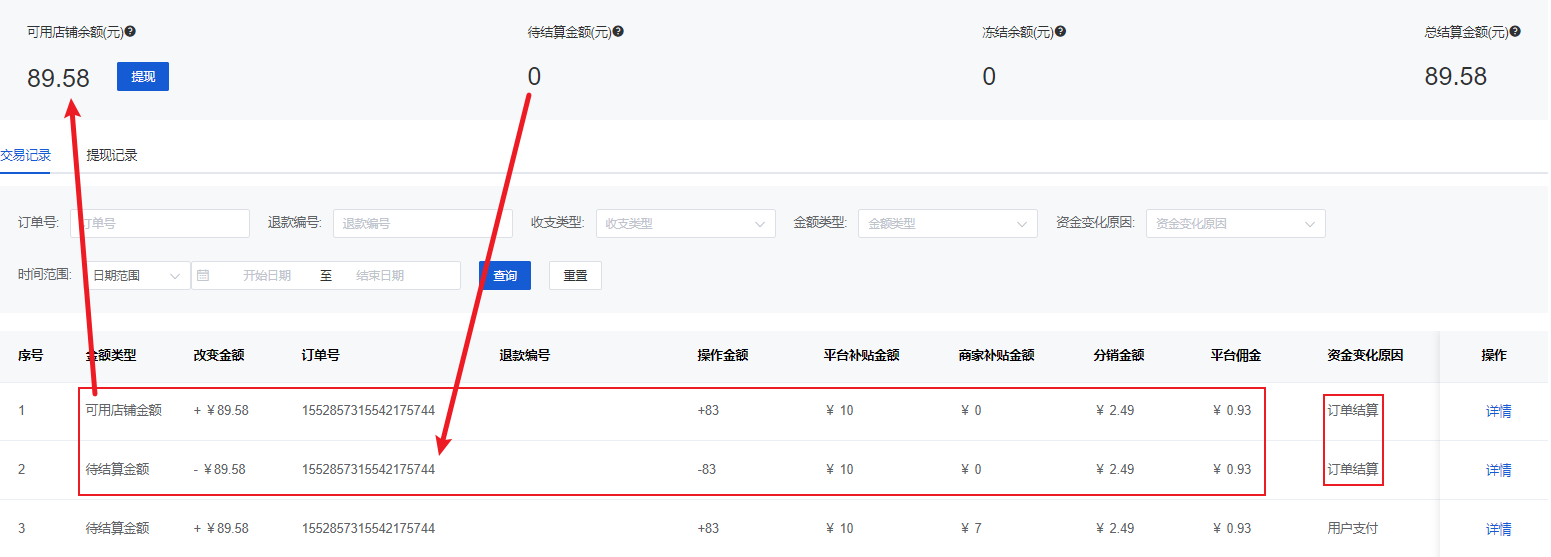Open 详情 link for row 1

point(1498,411)
